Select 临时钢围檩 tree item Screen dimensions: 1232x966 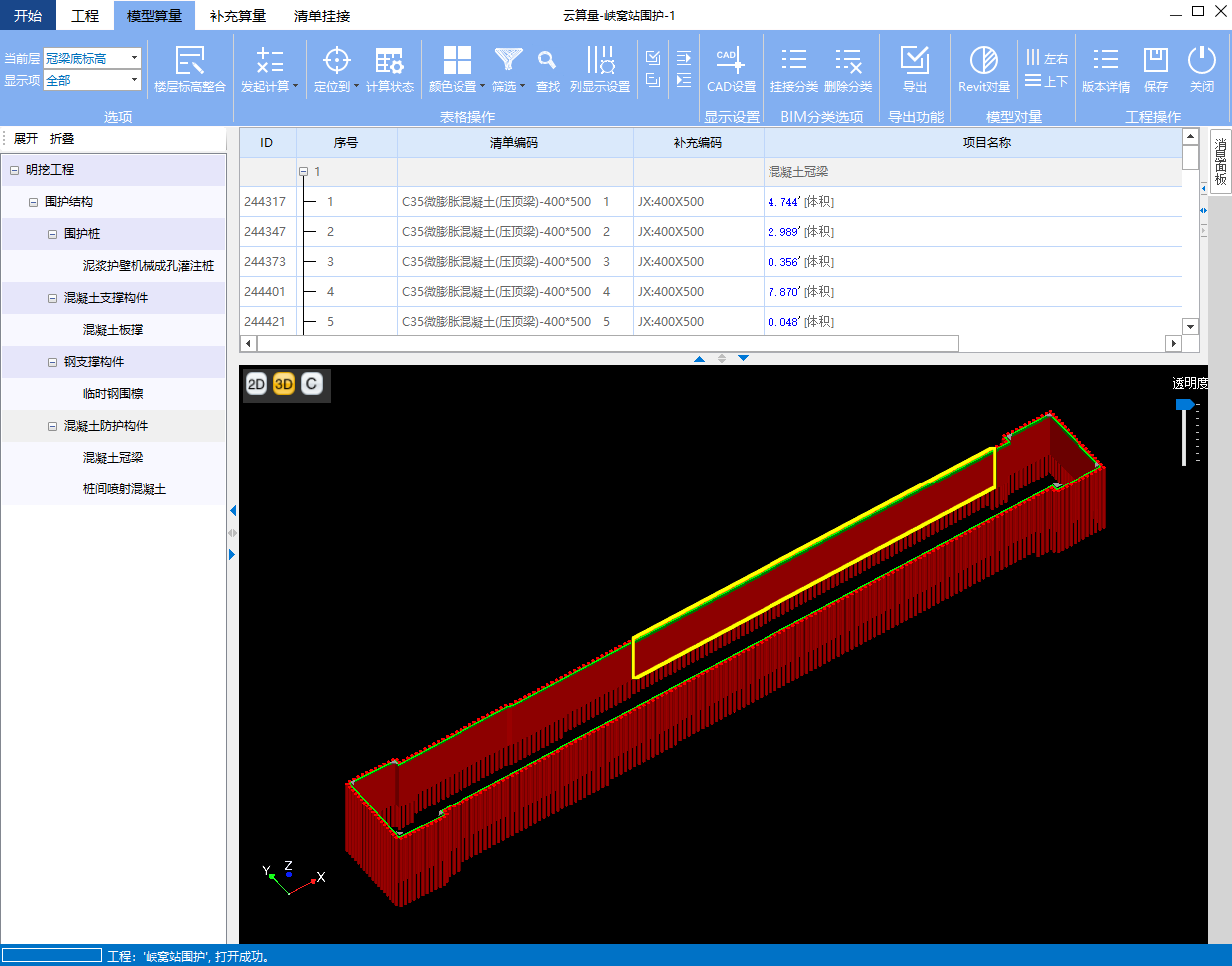tap(113, 394)
